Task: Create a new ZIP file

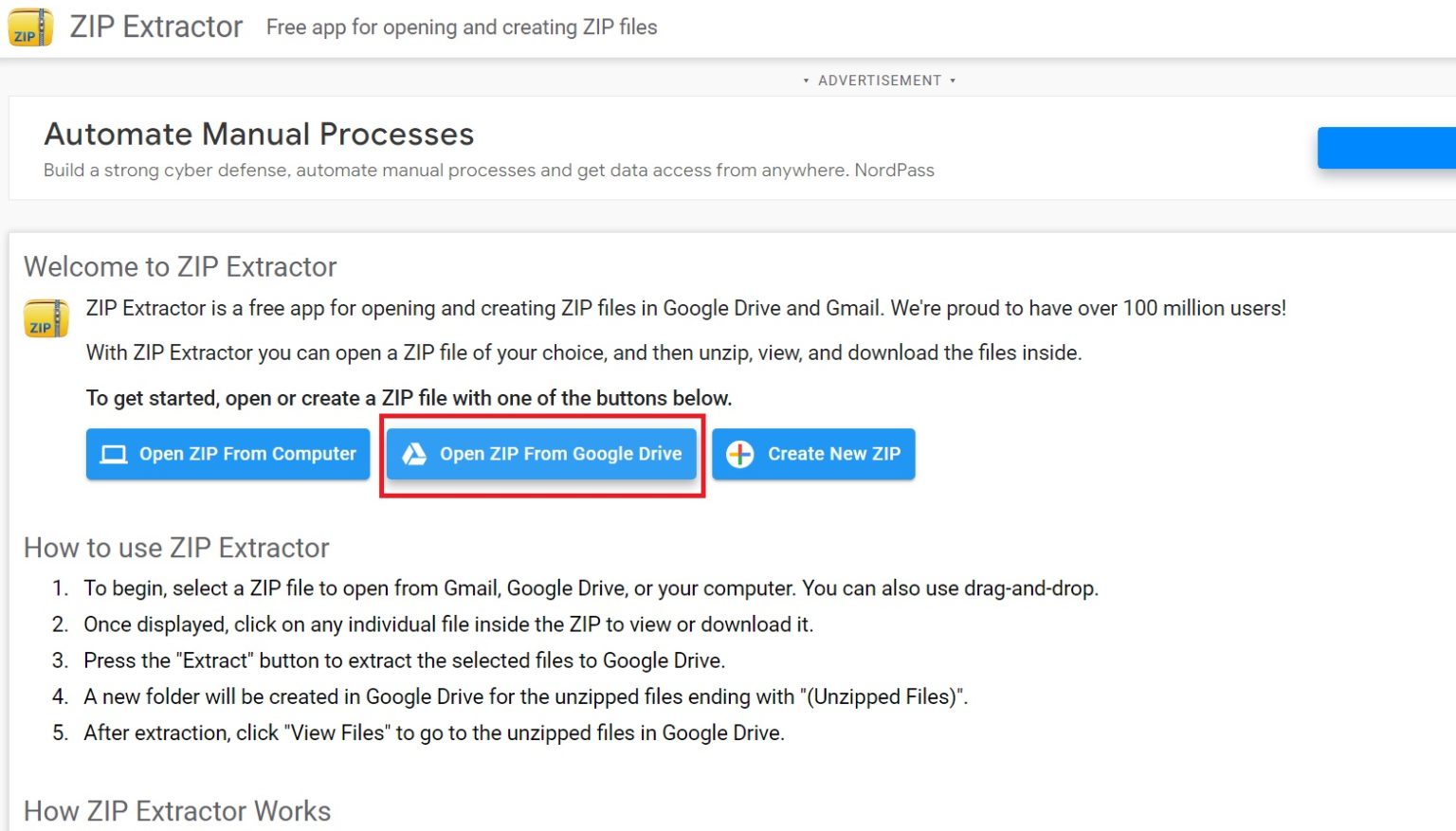Action: click(812, 454)
